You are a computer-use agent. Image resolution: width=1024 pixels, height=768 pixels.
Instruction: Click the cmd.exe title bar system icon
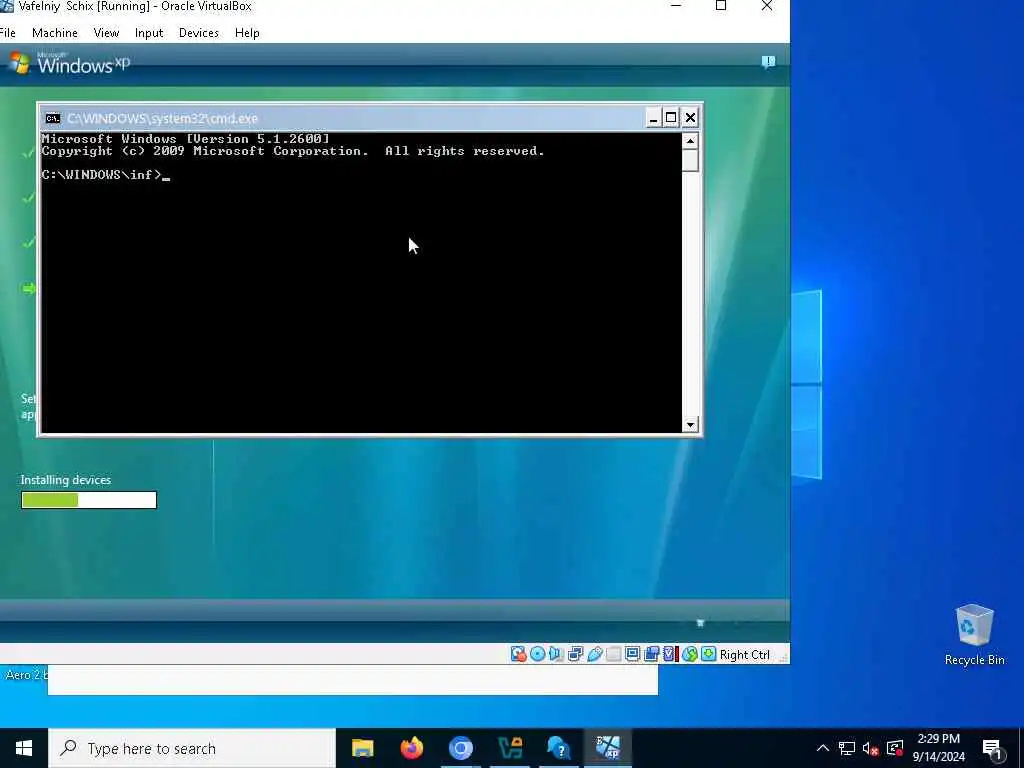tap(53, 118)
